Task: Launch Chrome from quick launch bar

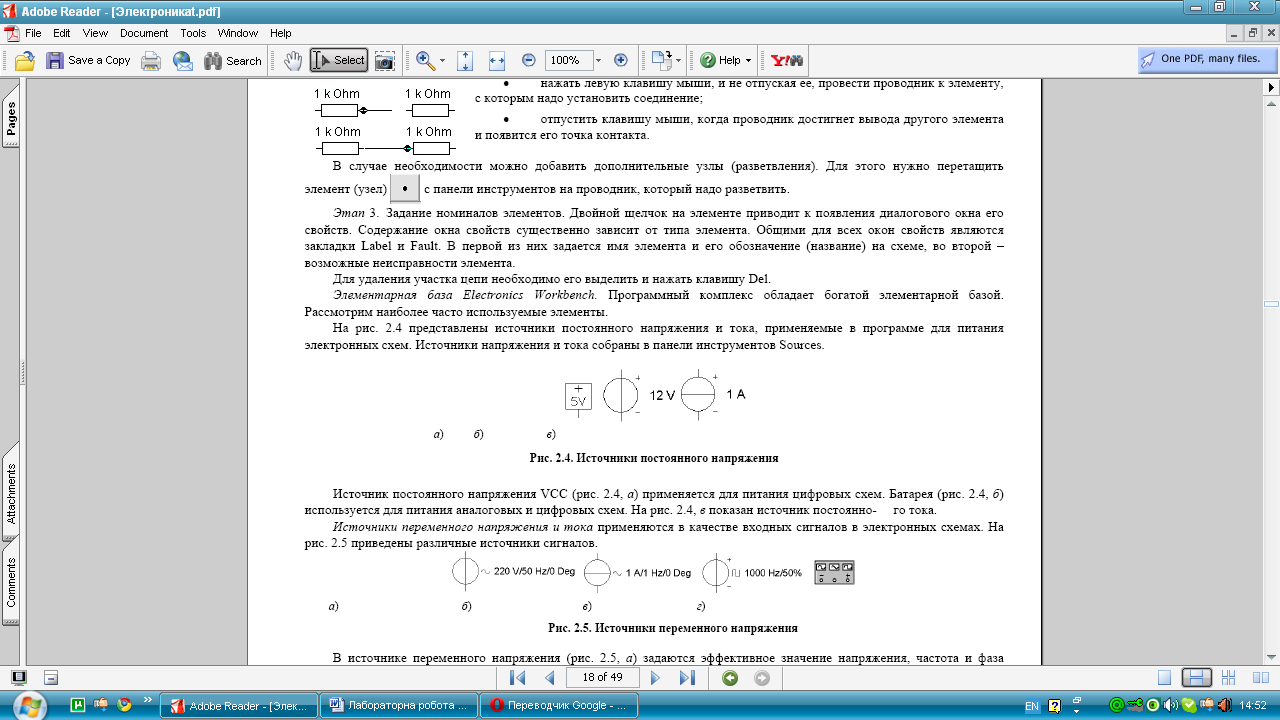Action: point(124,705)
